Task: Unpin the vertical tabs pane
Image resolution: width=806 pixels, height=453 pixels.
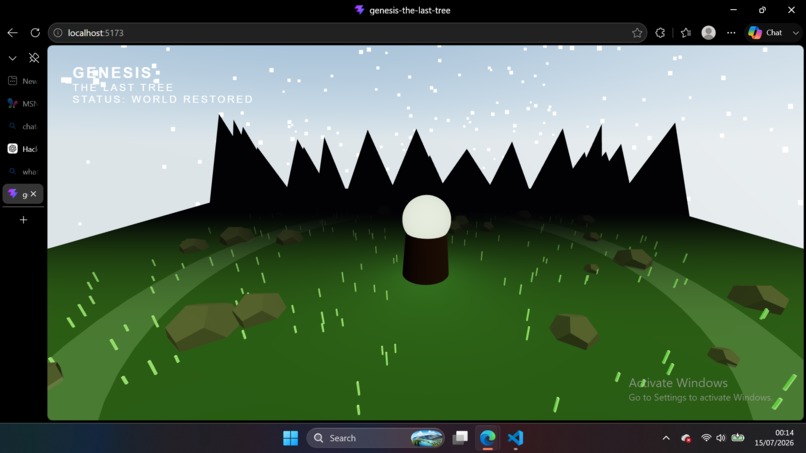Action: [x=34, y=58]
